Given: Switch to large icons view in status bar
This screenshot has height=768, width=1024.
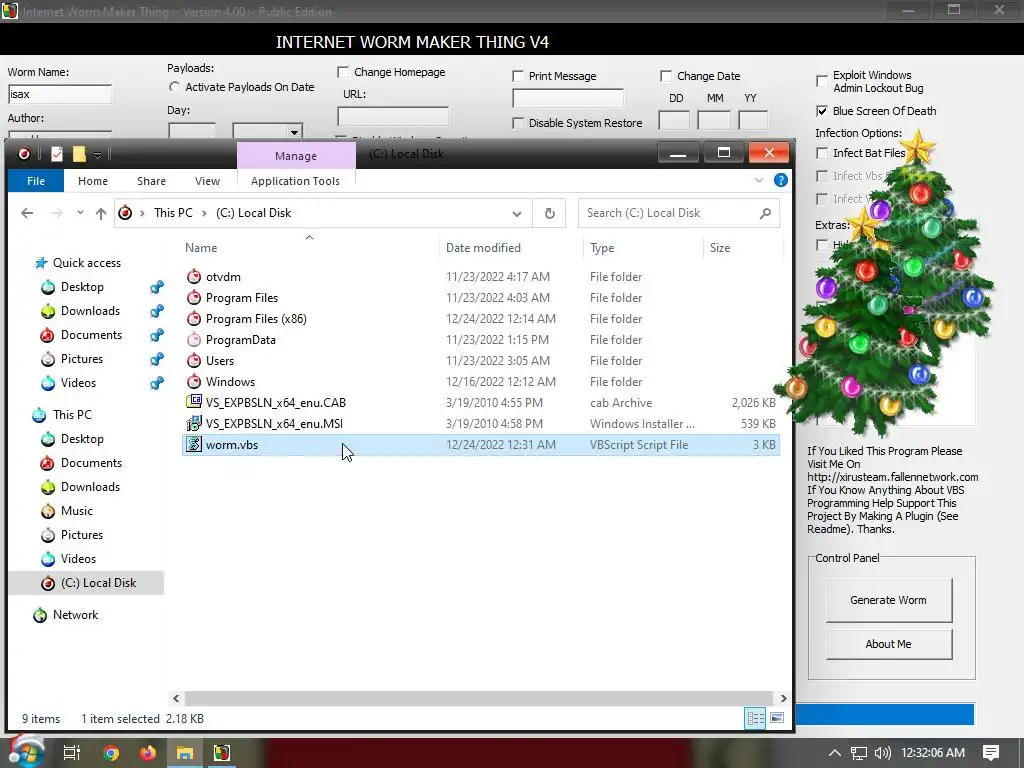Looking at the screenshot, I should [x=776, y=718].
